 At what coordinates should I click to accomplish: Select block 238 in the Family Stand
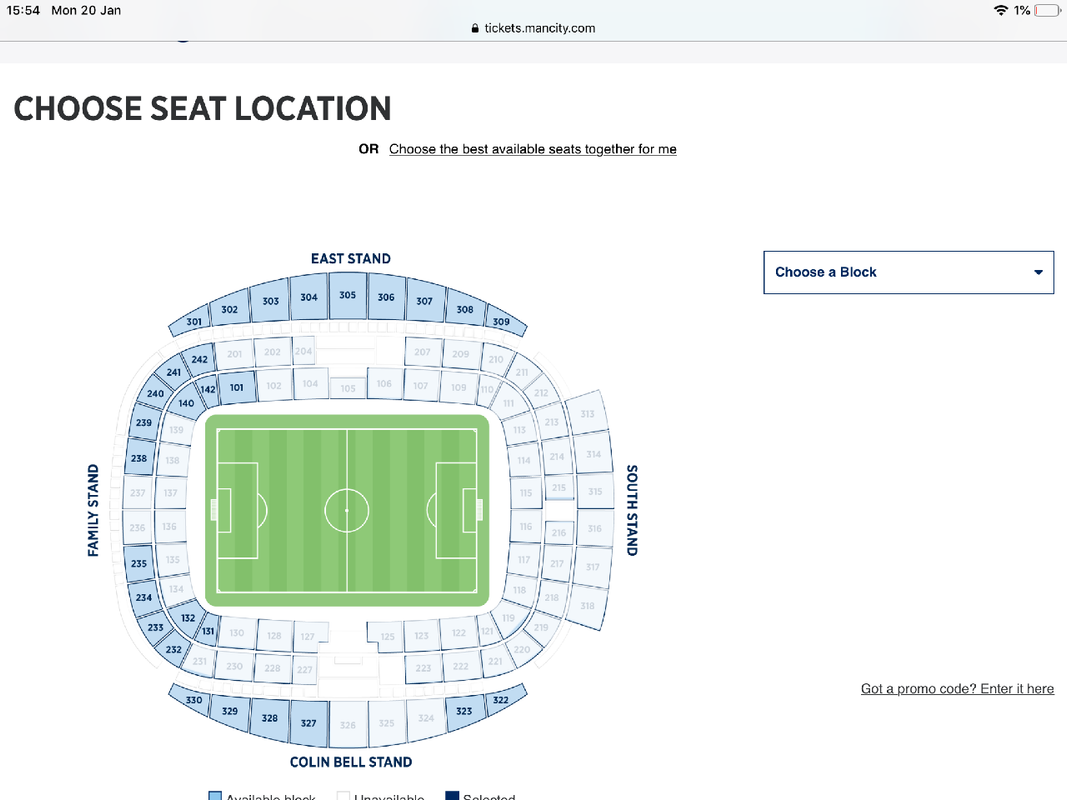[139, 458]
